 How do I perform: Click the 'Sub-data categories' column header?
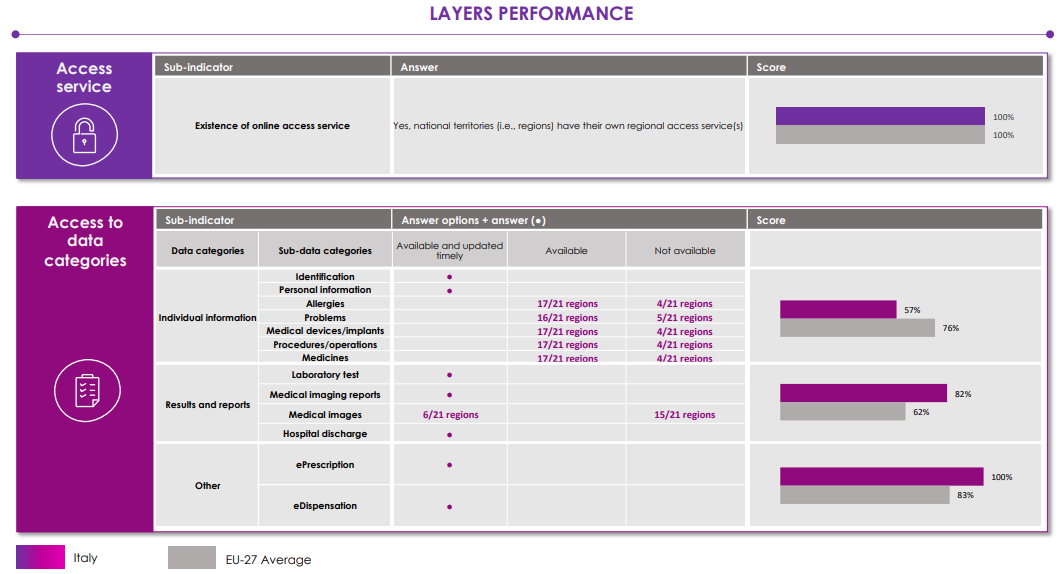pos(325,250)
